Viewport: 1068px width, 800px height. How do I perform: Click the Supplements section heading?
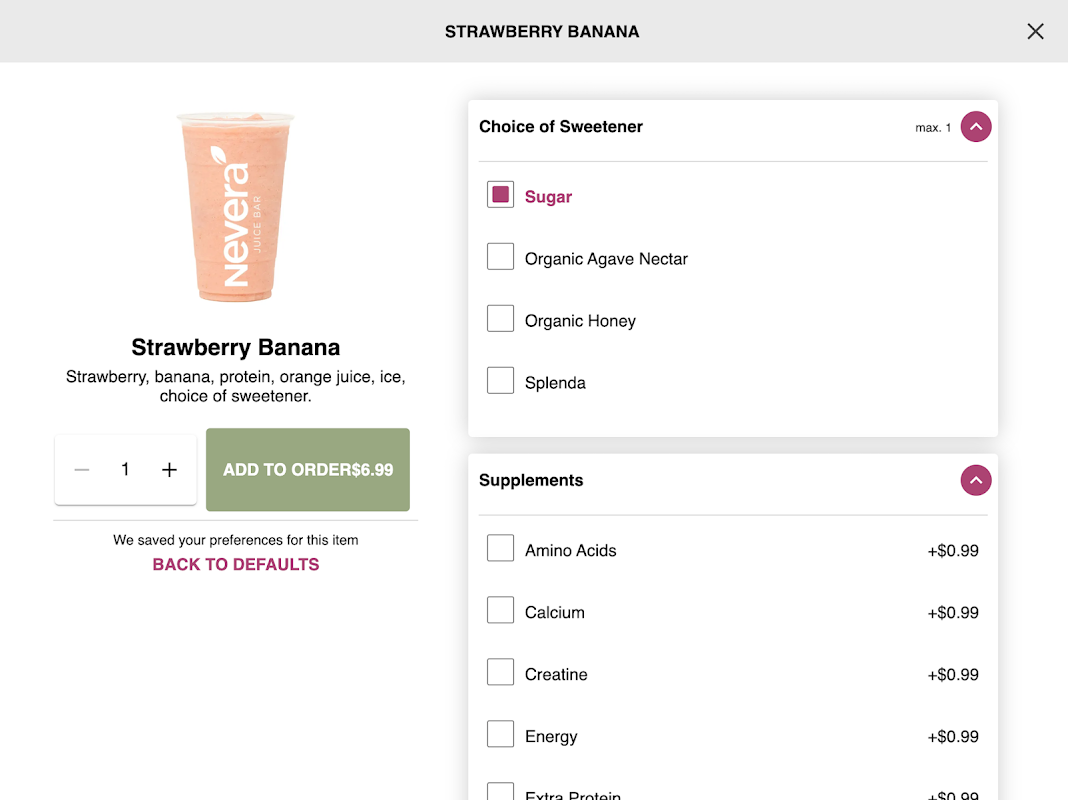531,481
